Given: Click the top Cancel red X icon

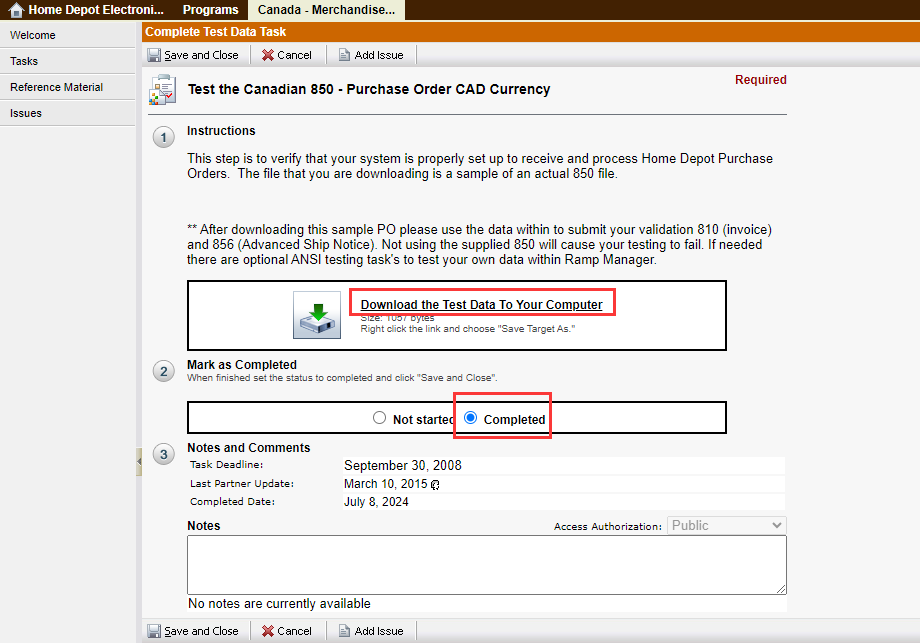Looking at the screenshot, I should pyautogui.click(x=268, y=55).
